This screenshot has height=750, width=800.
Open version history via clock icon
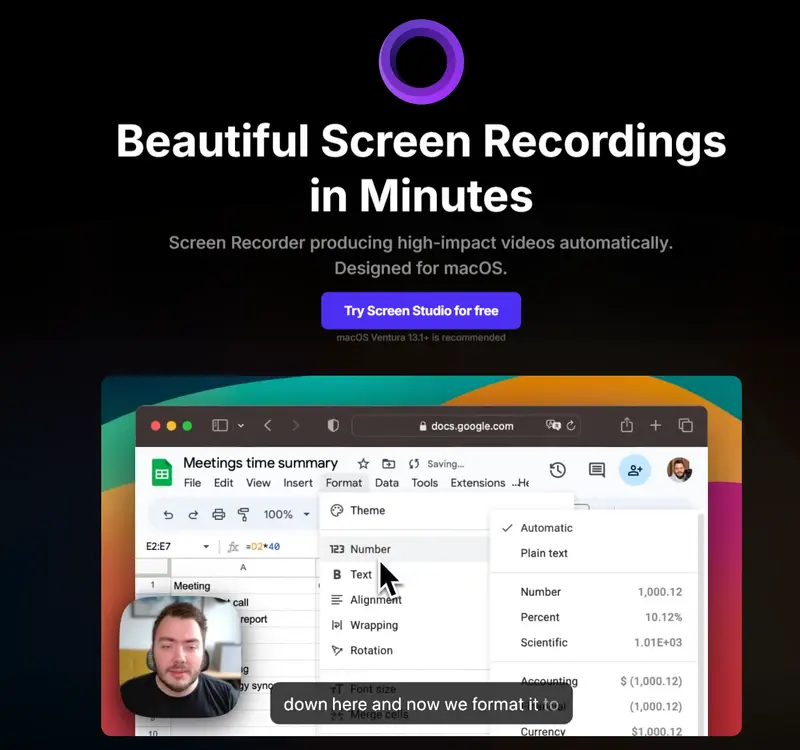557,469
